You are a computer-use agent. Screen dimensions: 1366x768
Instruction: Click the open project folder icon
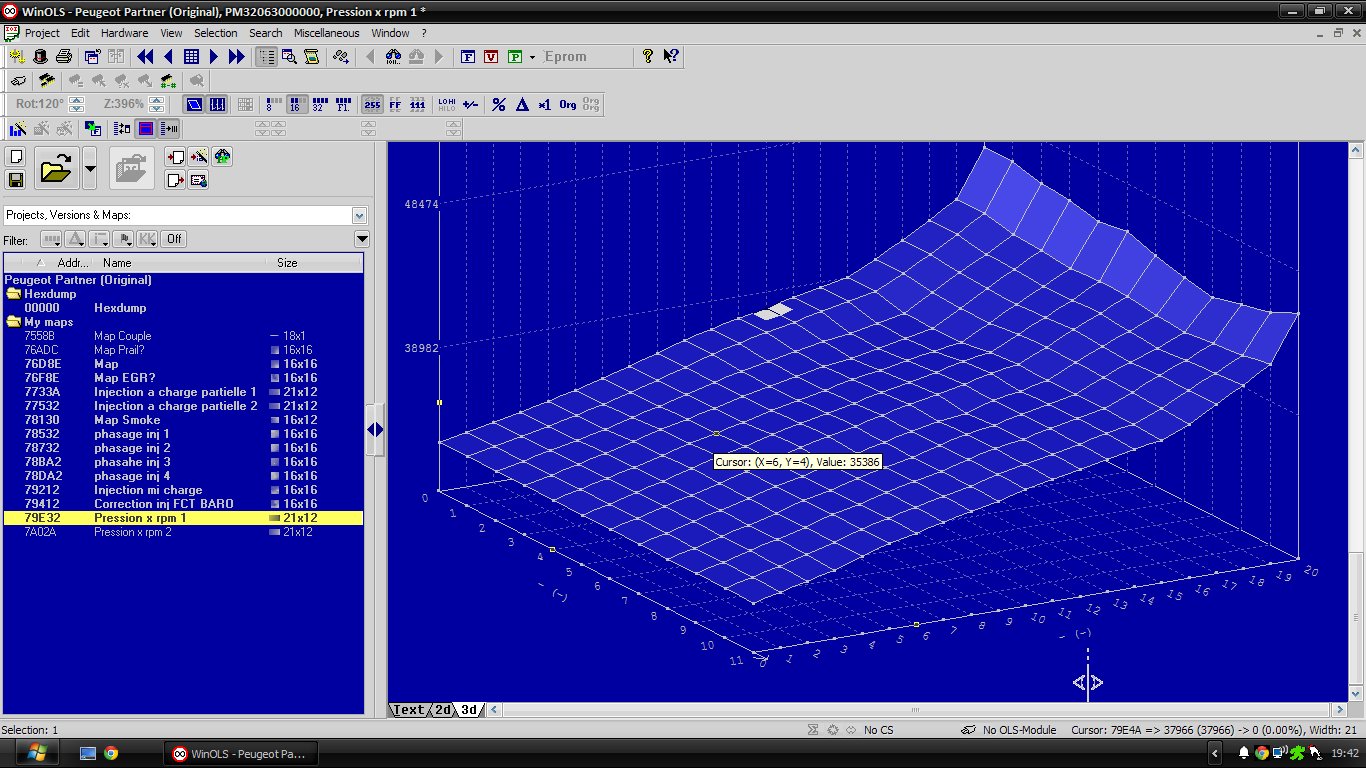(x=57, y=169)
